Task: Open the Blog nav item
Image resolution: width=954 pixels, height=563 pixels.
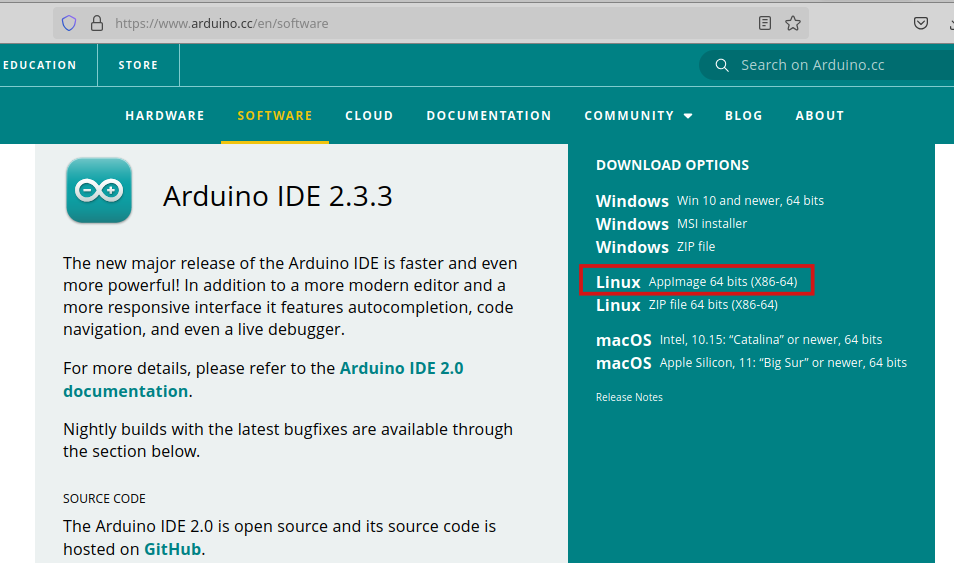Action: click(743, 116)
